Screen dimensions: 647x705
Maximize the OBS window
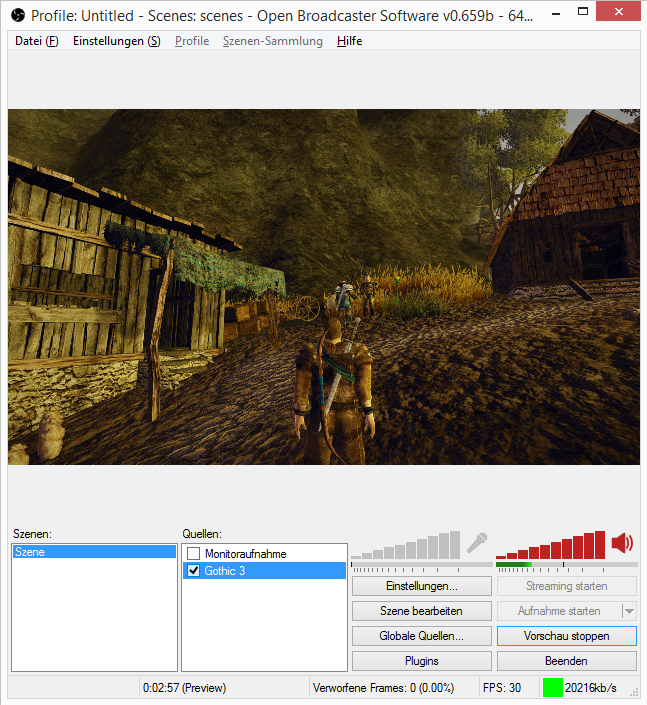click(583, 12)
